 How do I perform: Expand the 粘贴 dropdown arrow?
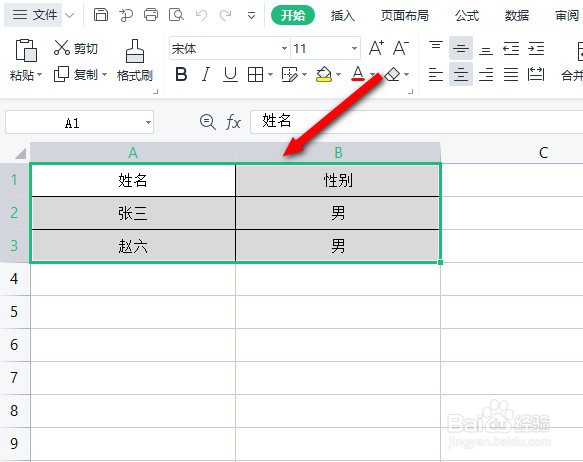pos(39,75)
